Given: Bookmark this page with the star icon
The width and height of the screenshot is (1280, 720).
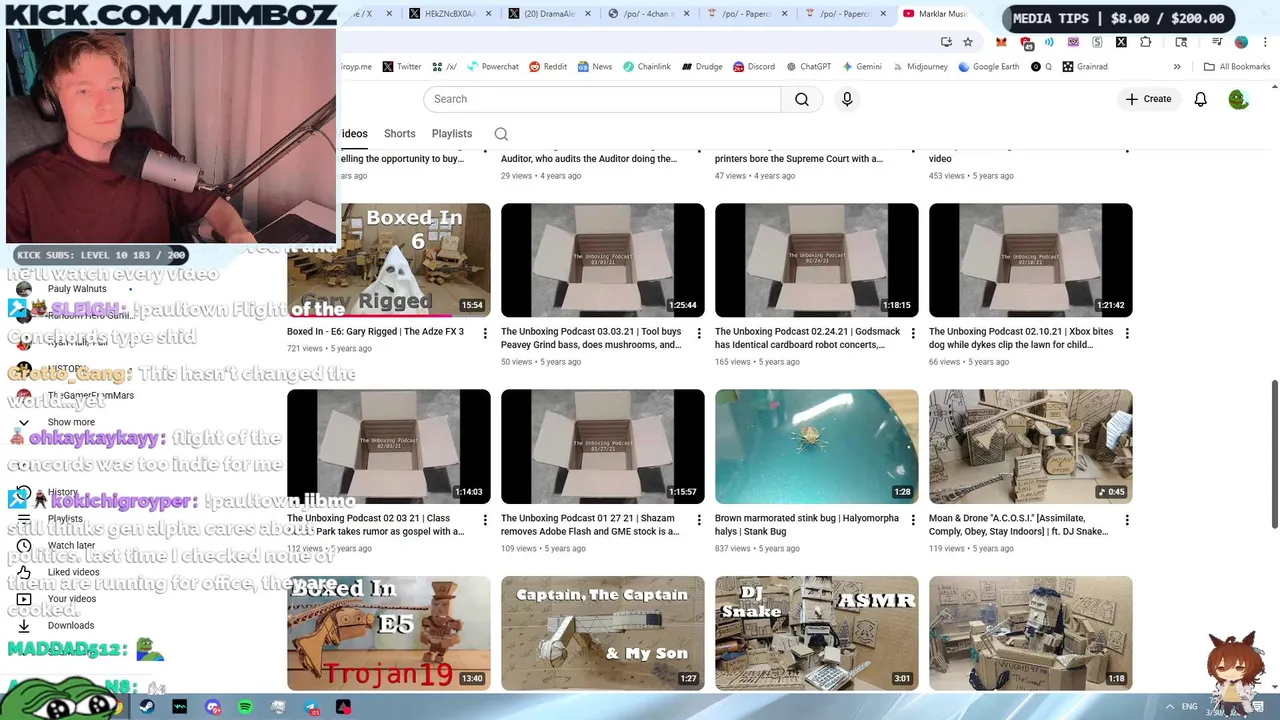Looking at the screenshot, I should (968, 42).
